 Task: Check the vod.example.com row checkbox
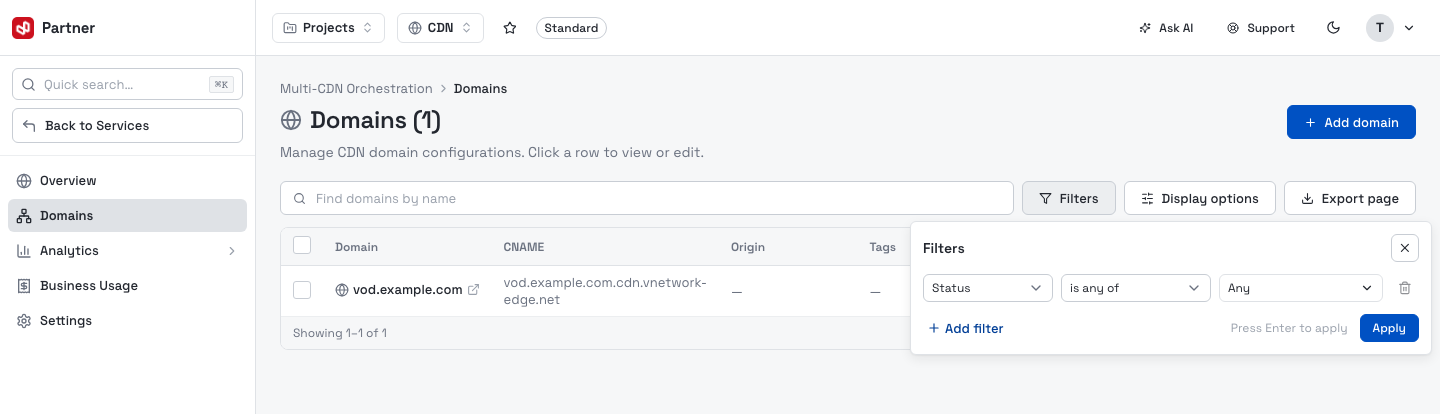pyautogui.click(x=302, y=290)
